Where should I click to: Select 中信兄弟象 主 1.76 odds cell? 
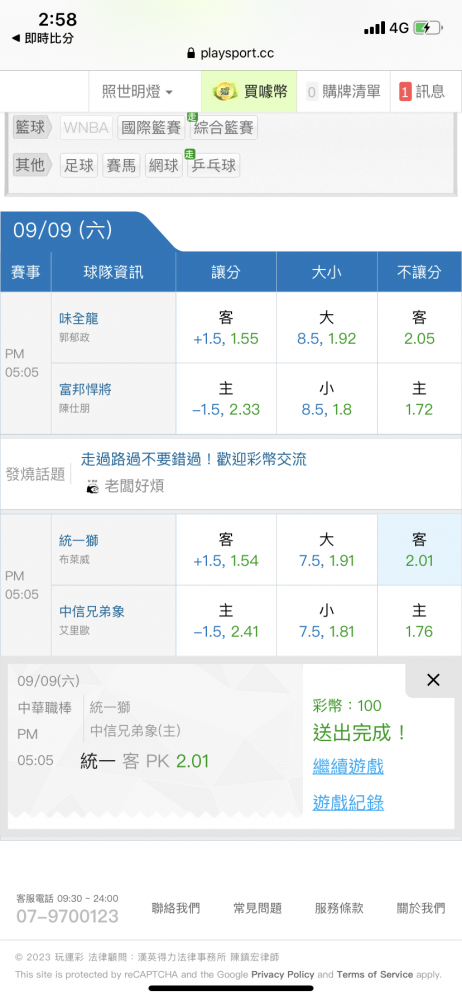419,621
